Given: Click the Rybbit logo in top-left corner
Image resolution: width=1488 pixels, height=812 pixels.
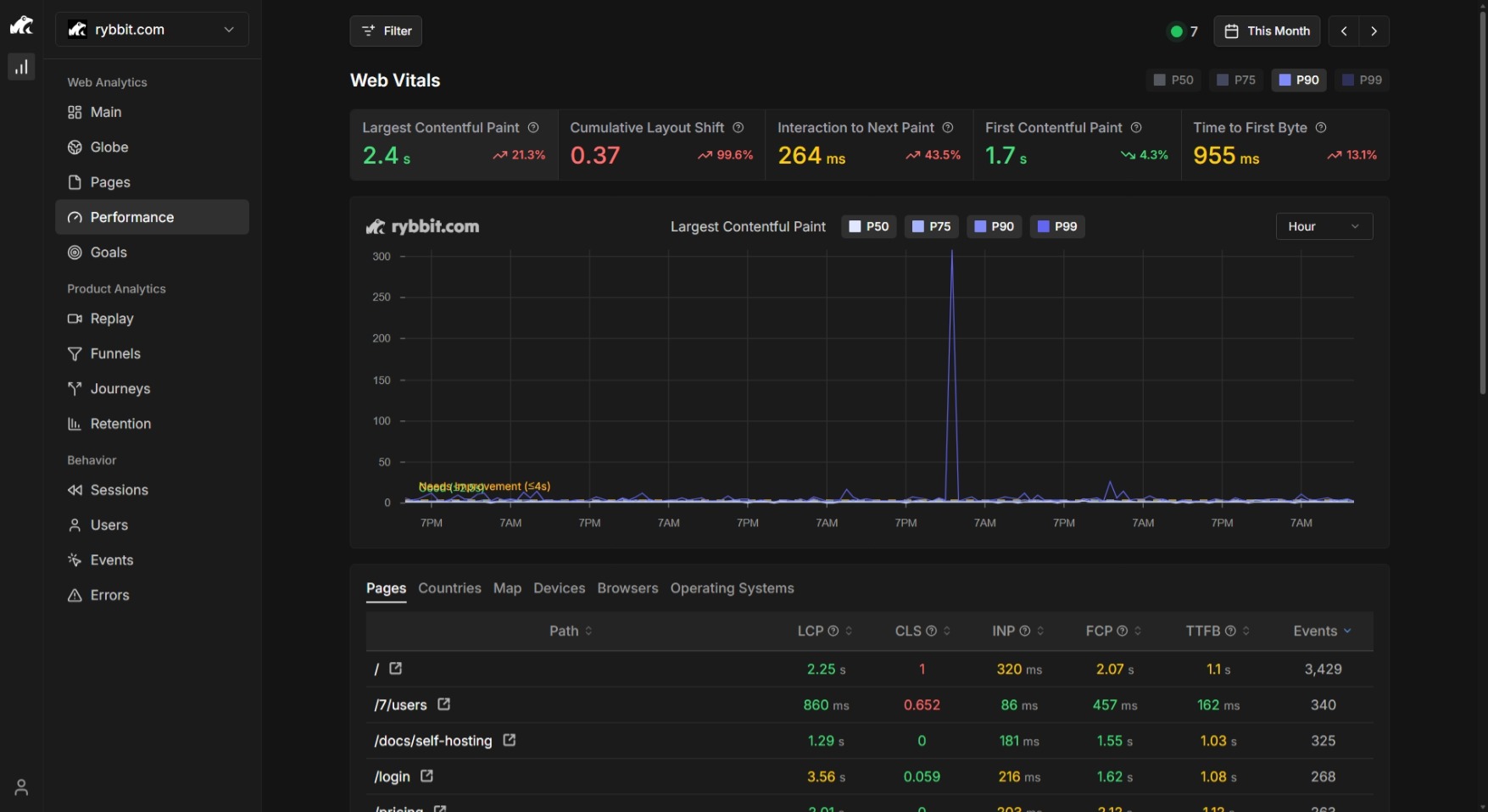Looking at the screenshot, I should (21, 26).
